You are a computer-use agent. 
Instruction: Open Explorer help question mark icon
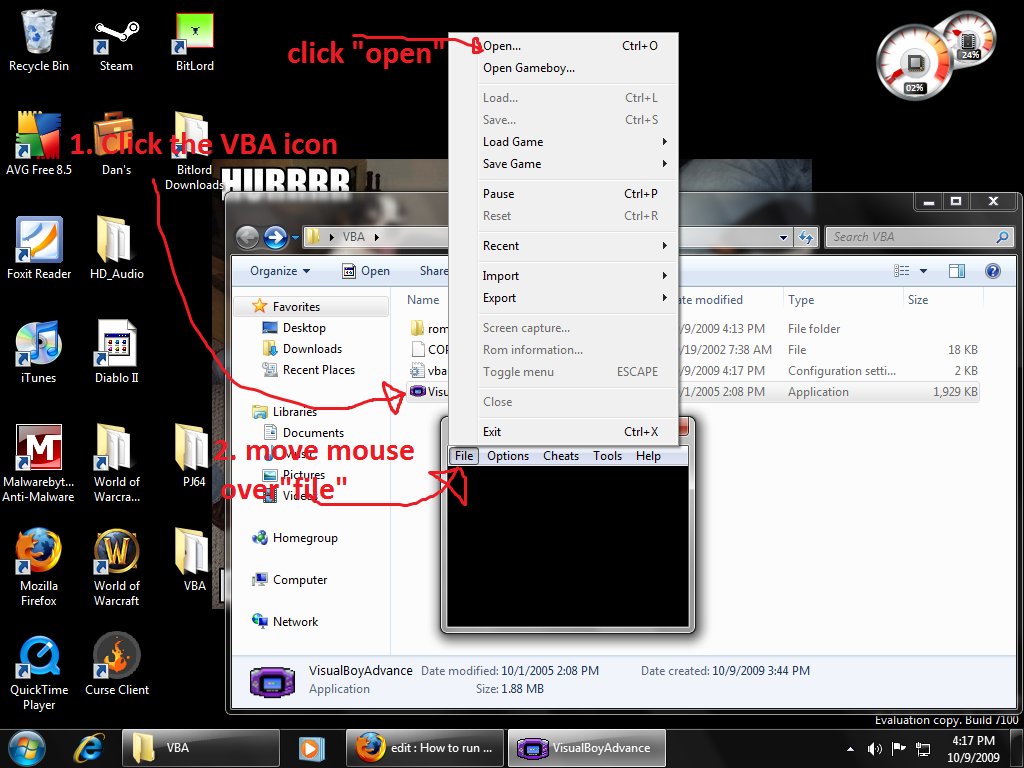click(992, 270)
